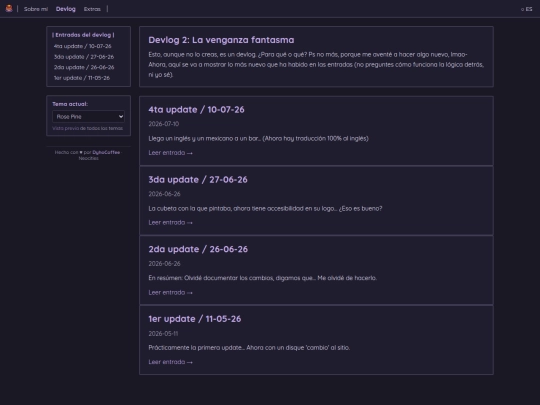This screenshot has width=540, height=405.
Task: Open the 4ta update / 10-07-26 heading
Action: click(x=196, y=110)
